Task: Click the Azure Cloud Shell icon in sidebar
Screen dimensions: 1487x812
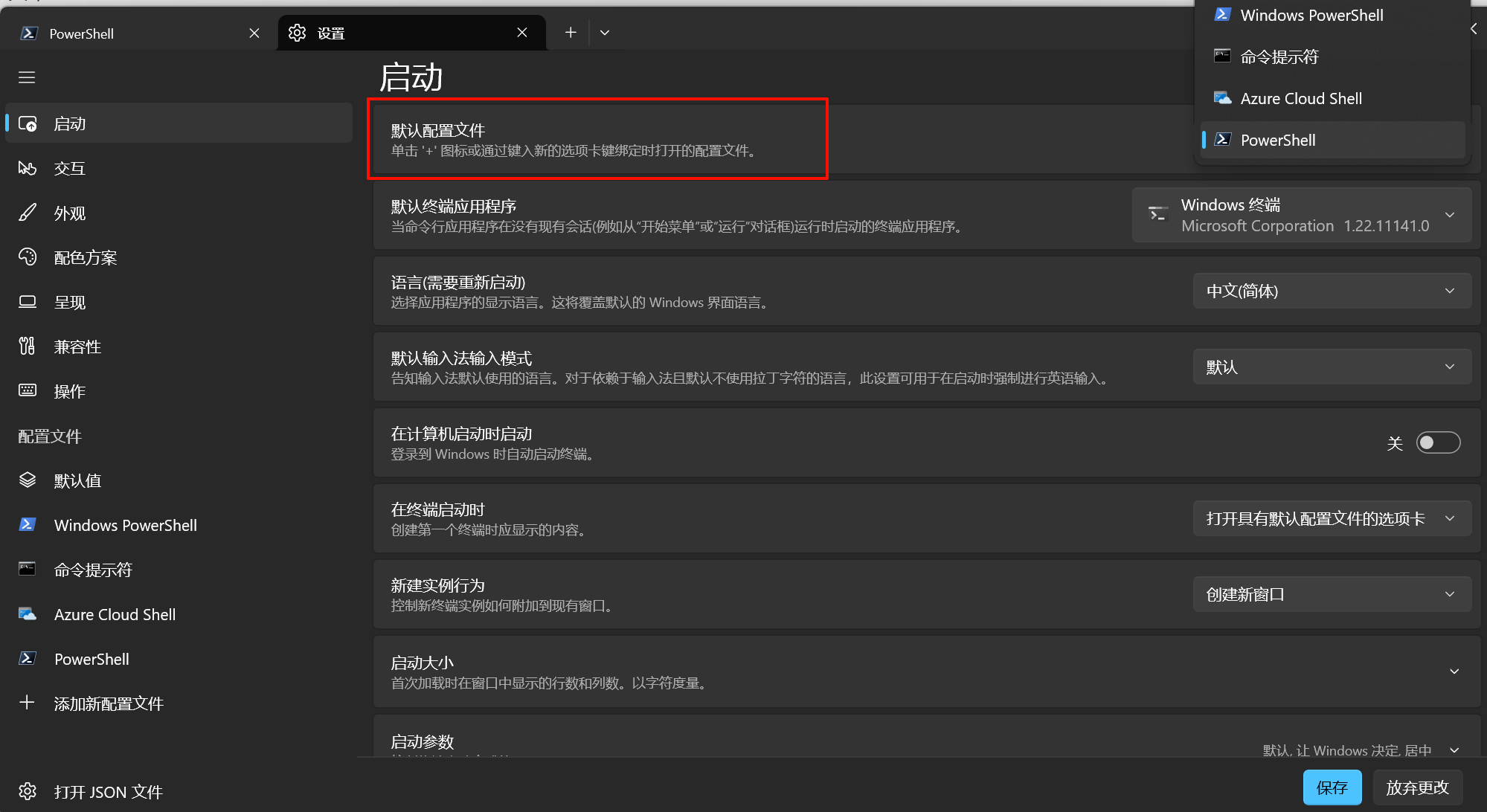Action: 28,614
